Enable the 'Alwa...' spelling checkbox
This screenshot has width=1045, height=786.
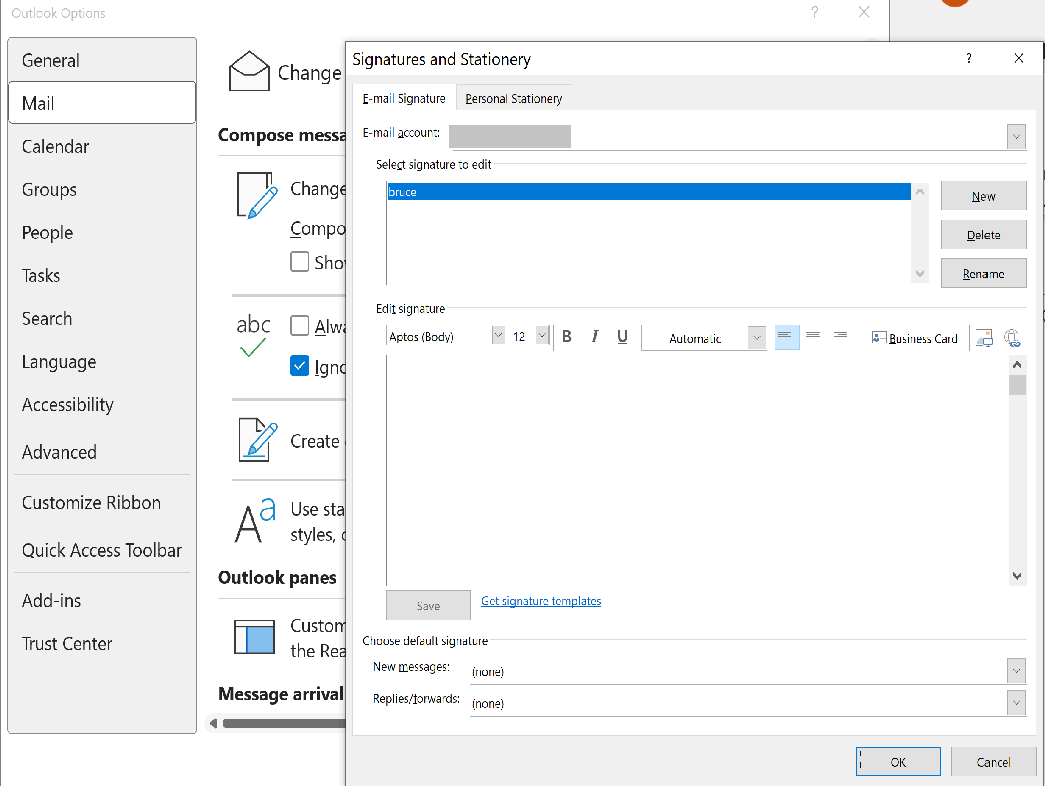(299, 325)
